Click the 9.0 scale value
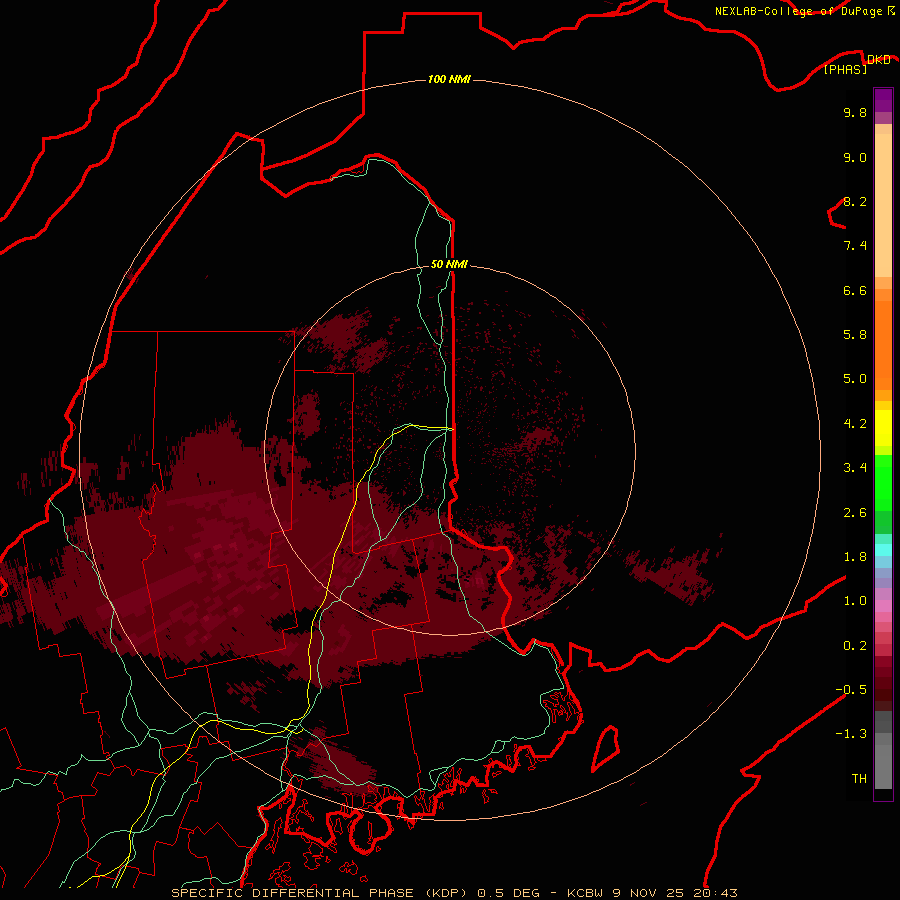This screenshot has width=900, height=900. 855,157
